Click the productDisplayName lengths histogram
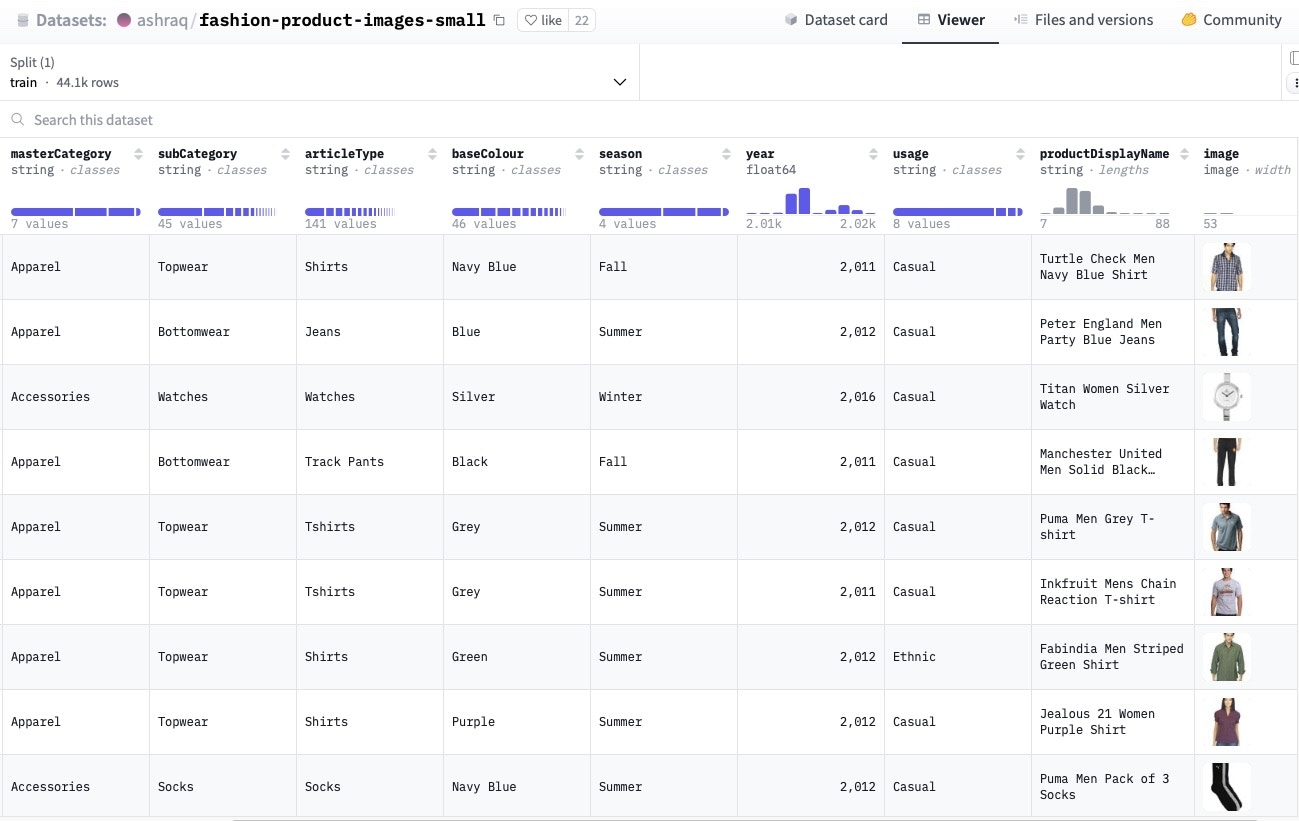This screenshot has width=1299, height=821. click(1105, 201)
